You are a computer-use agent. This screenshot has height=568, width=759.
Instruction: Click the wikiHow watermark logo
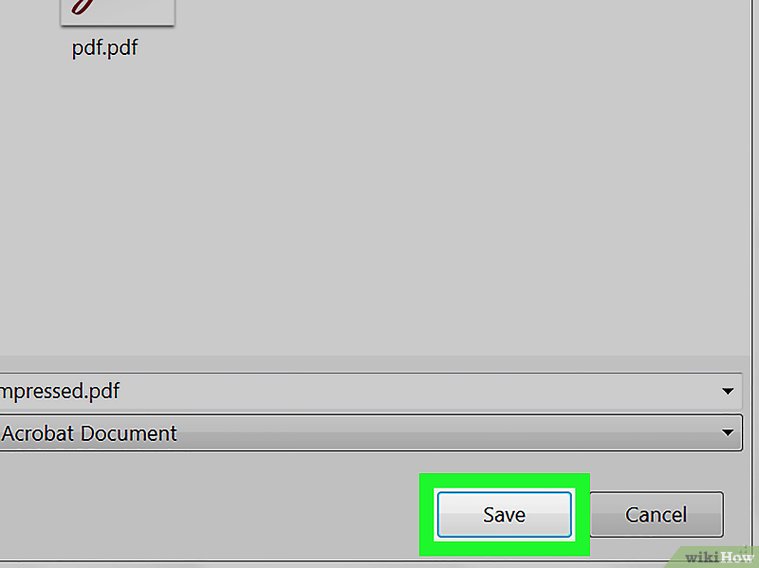pyautogui.click(x=719, y=555)
